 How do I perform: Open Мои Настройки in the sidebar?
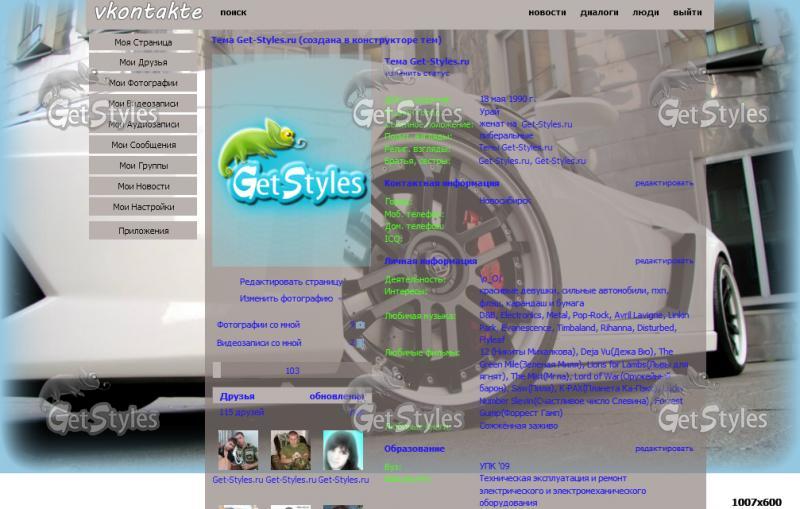point(143,207)
